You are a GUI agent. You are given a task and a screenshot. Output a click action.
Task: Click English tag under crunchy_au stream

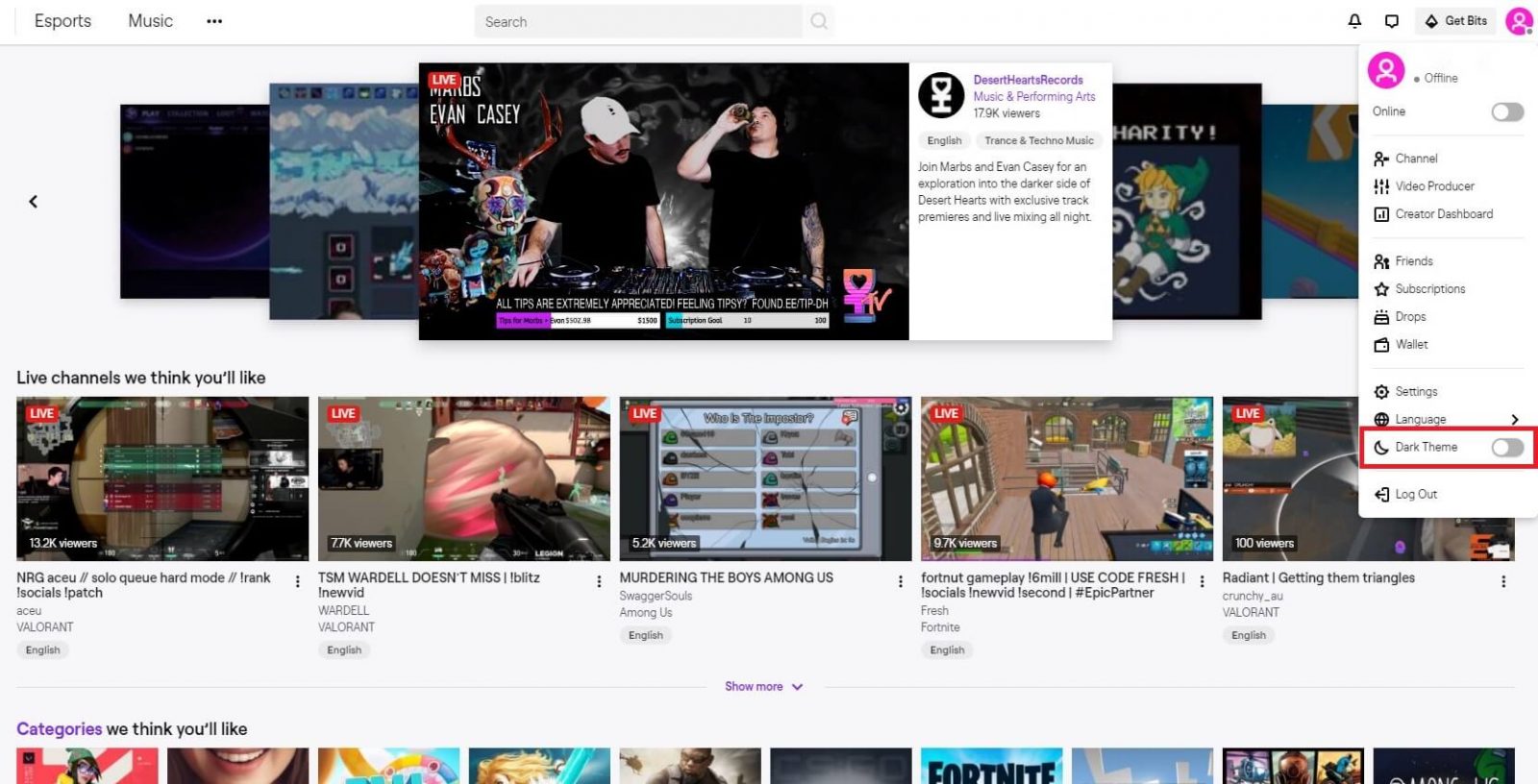(x=1249, y=635)
